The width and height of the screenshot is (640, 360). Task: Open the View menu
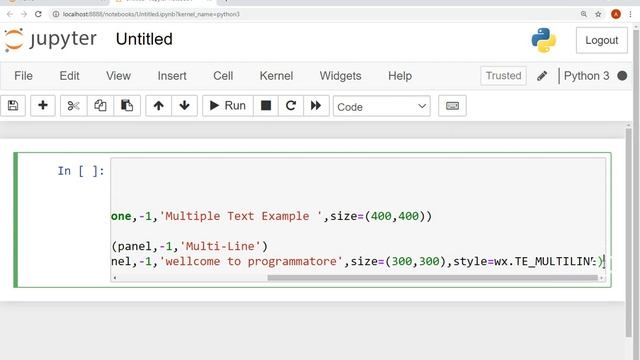point(118,76)
